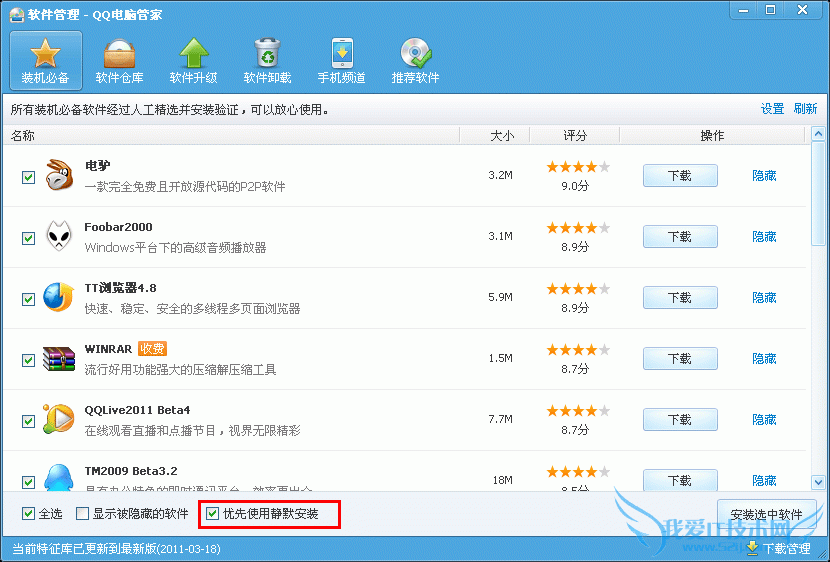
Task: Open 手机频道 tab
Action: [341, 60]
